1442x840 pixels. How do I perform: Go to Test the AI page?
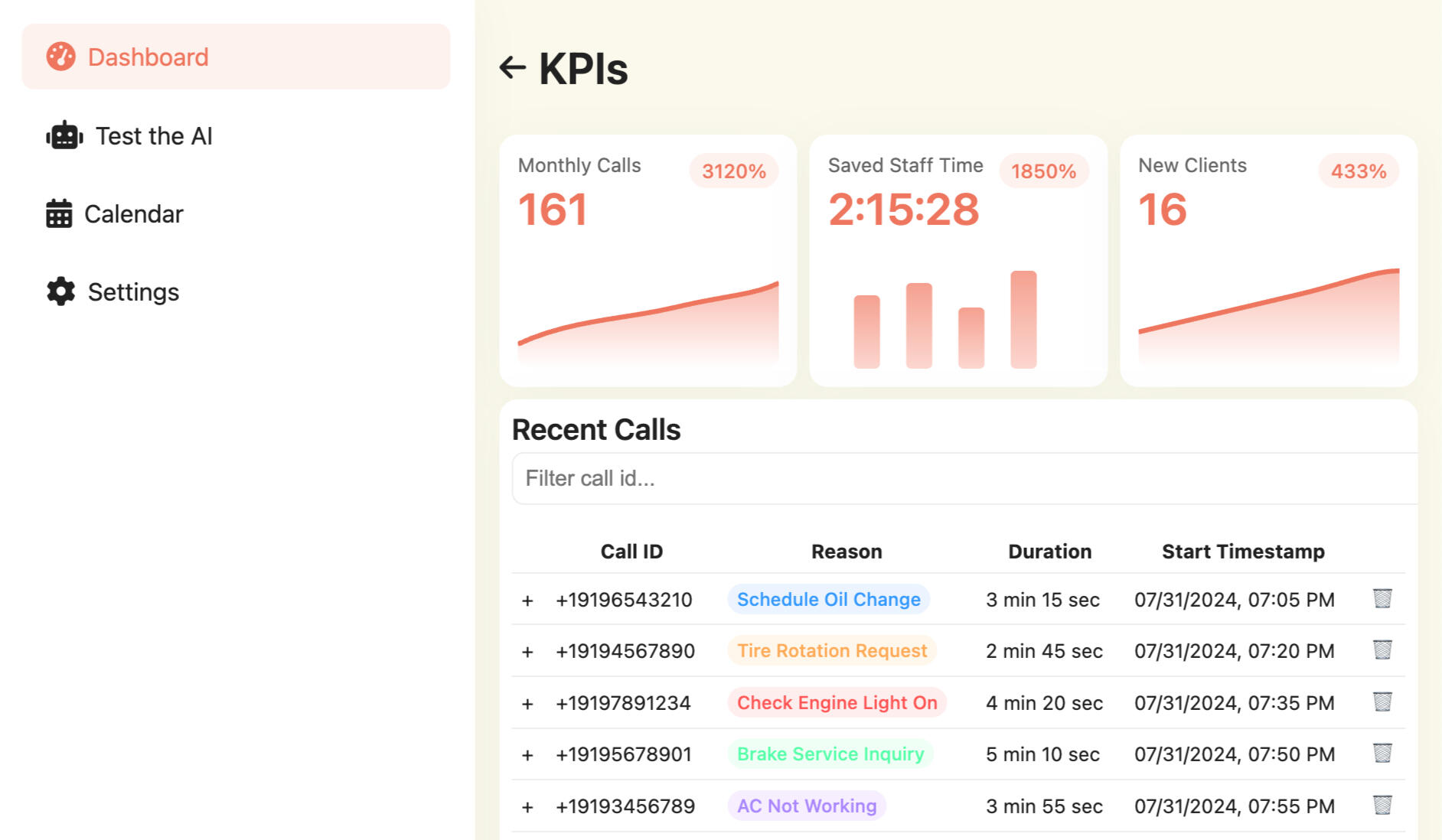click(153, 136)
